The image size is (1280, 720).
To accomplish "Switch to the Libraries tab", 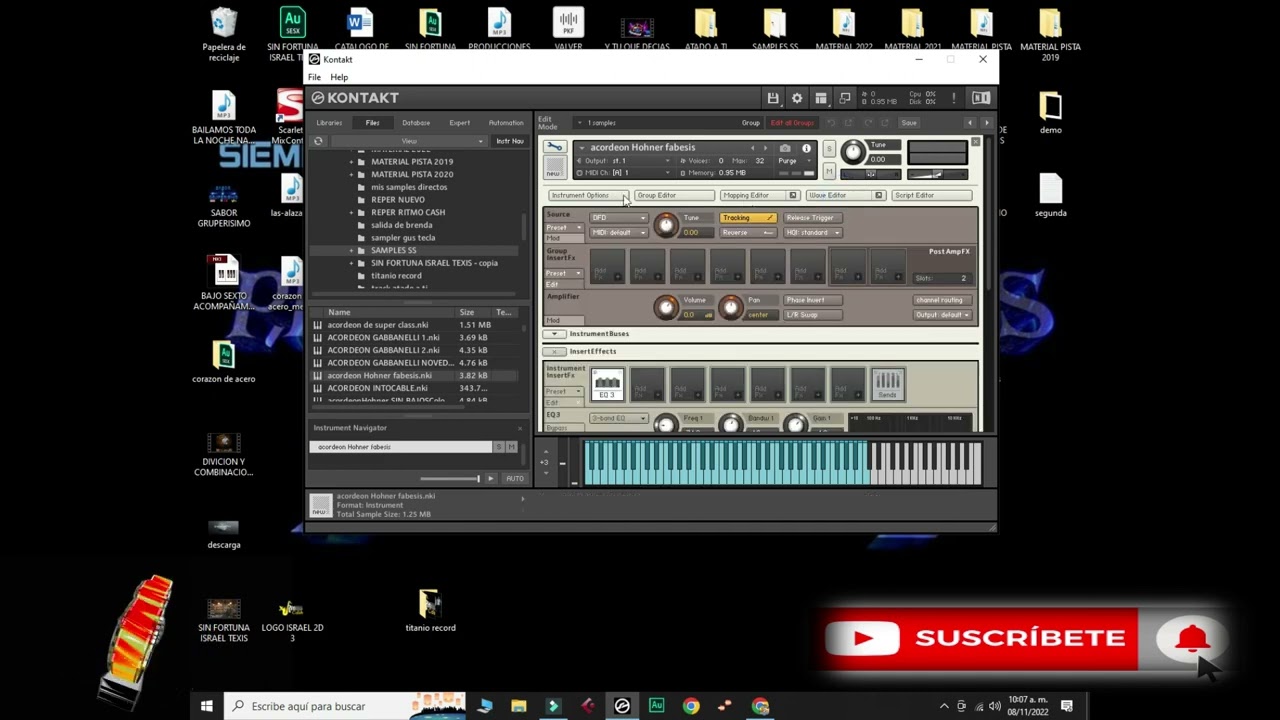I will click(329, 123).
